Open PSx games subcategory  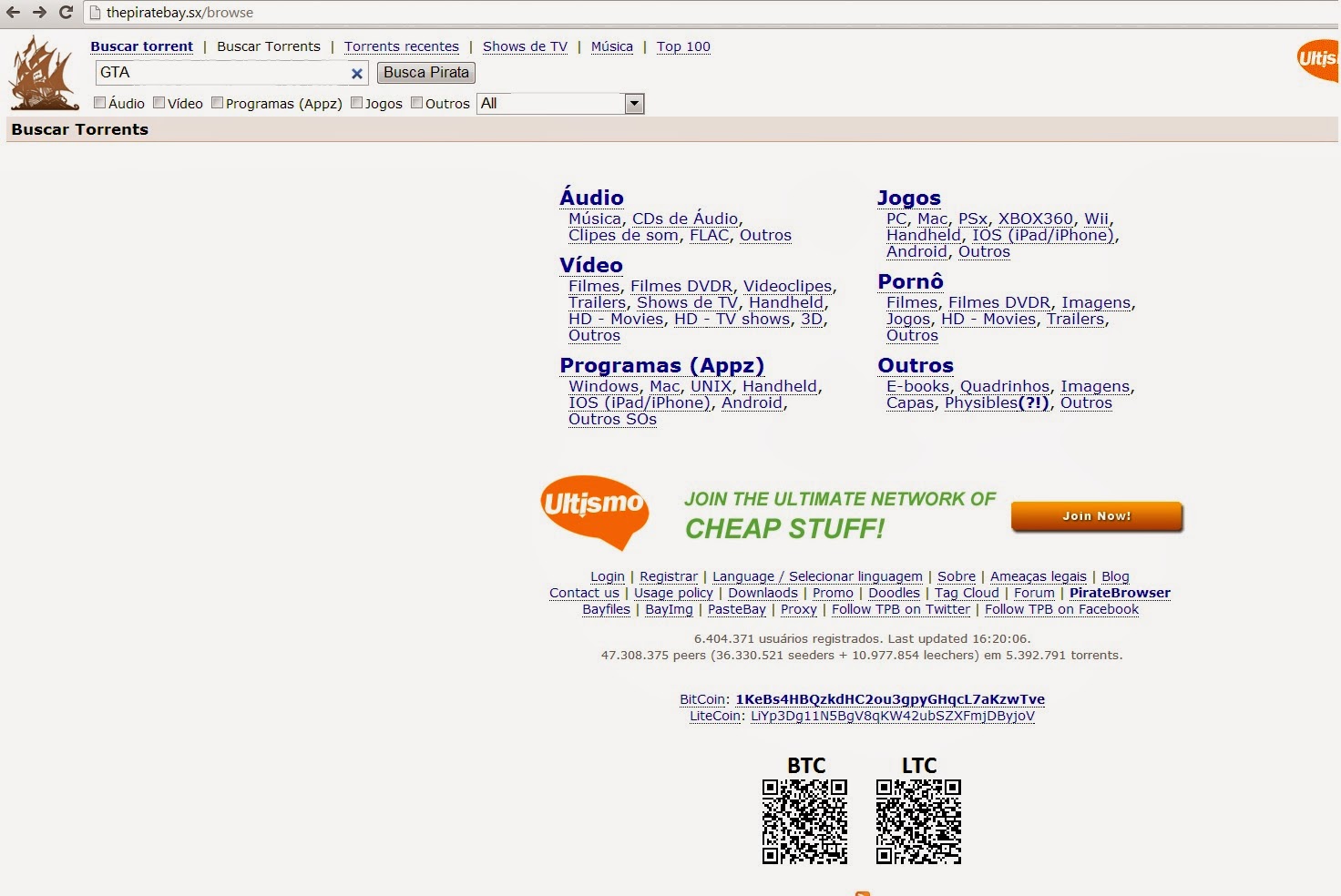point(973,219)
